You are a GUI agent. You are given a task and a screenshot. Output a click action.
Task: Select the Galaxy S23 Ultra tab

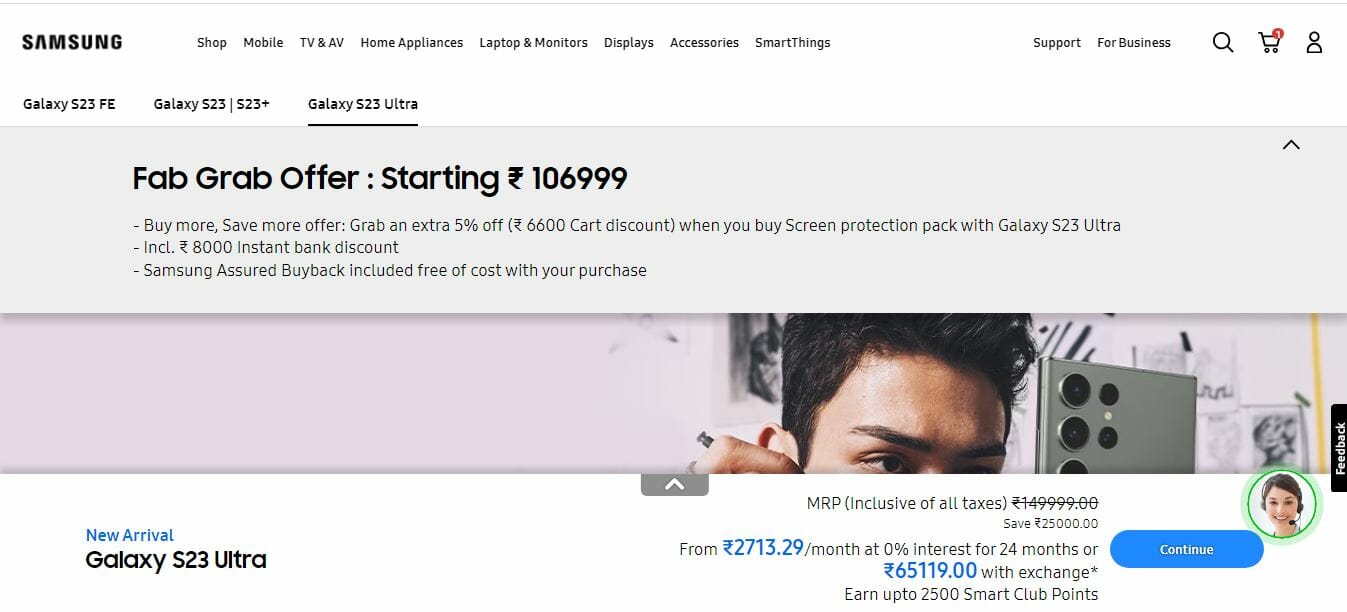click(363, 104)
